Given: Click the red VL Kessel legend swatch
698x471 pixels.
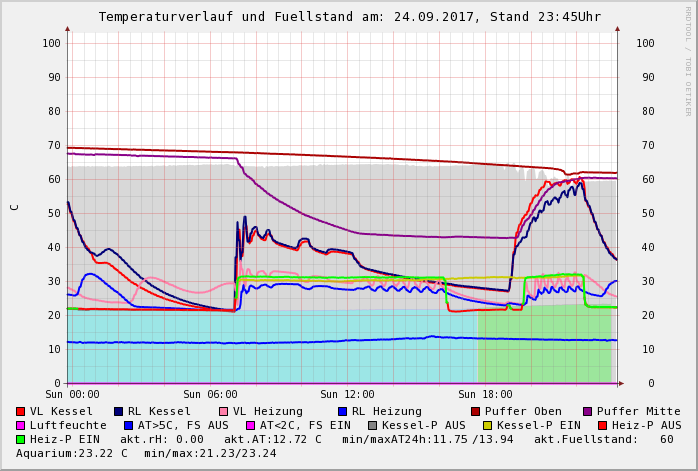Looking at the screenshot, I should pos(21,411).
